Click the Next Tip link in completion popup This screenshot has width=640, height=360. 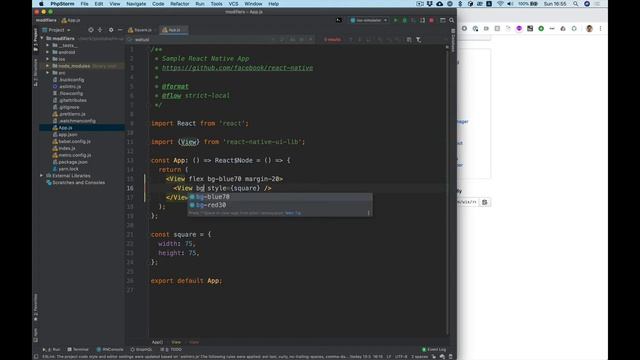pos(293,213)
